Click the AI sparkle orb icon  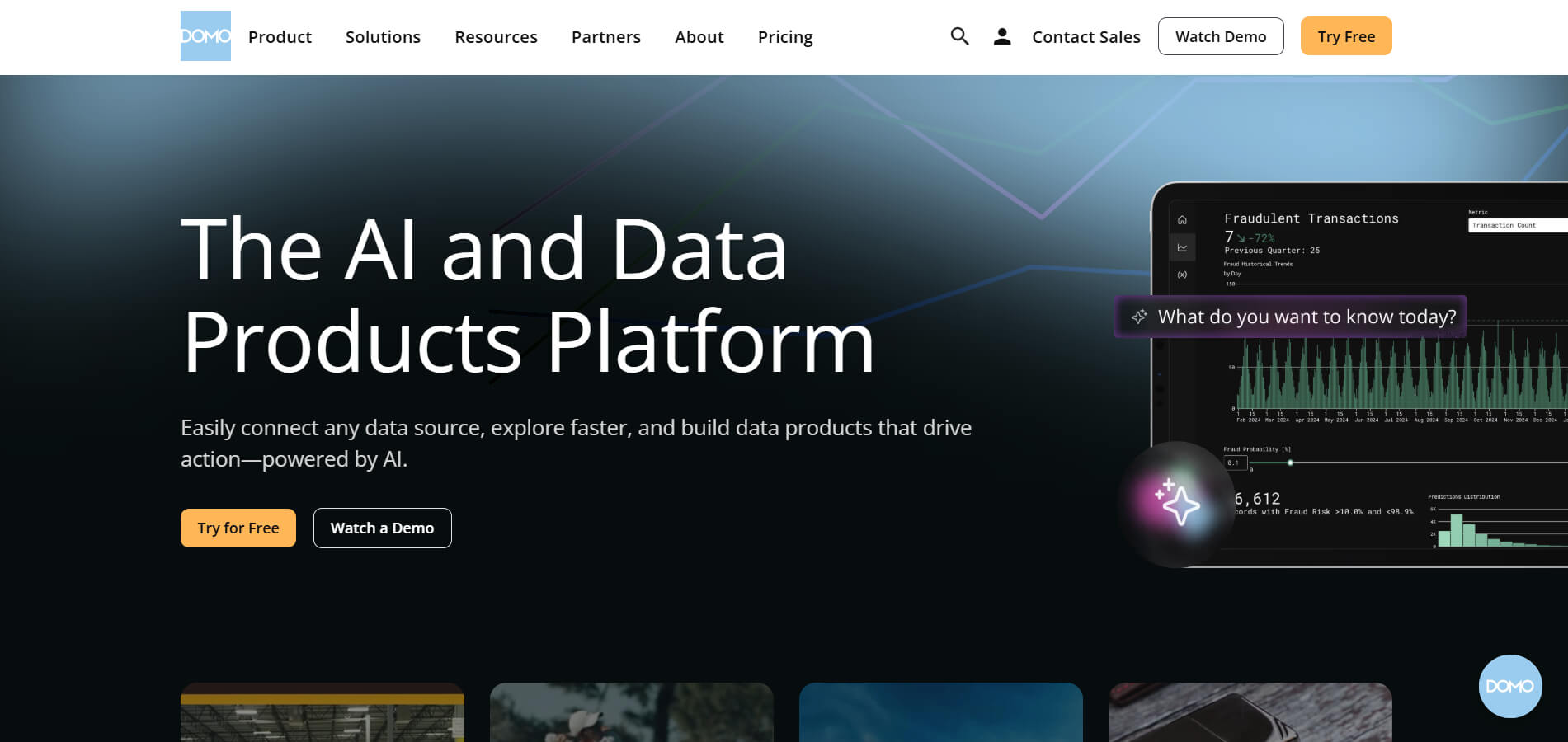pos(1176,503)
